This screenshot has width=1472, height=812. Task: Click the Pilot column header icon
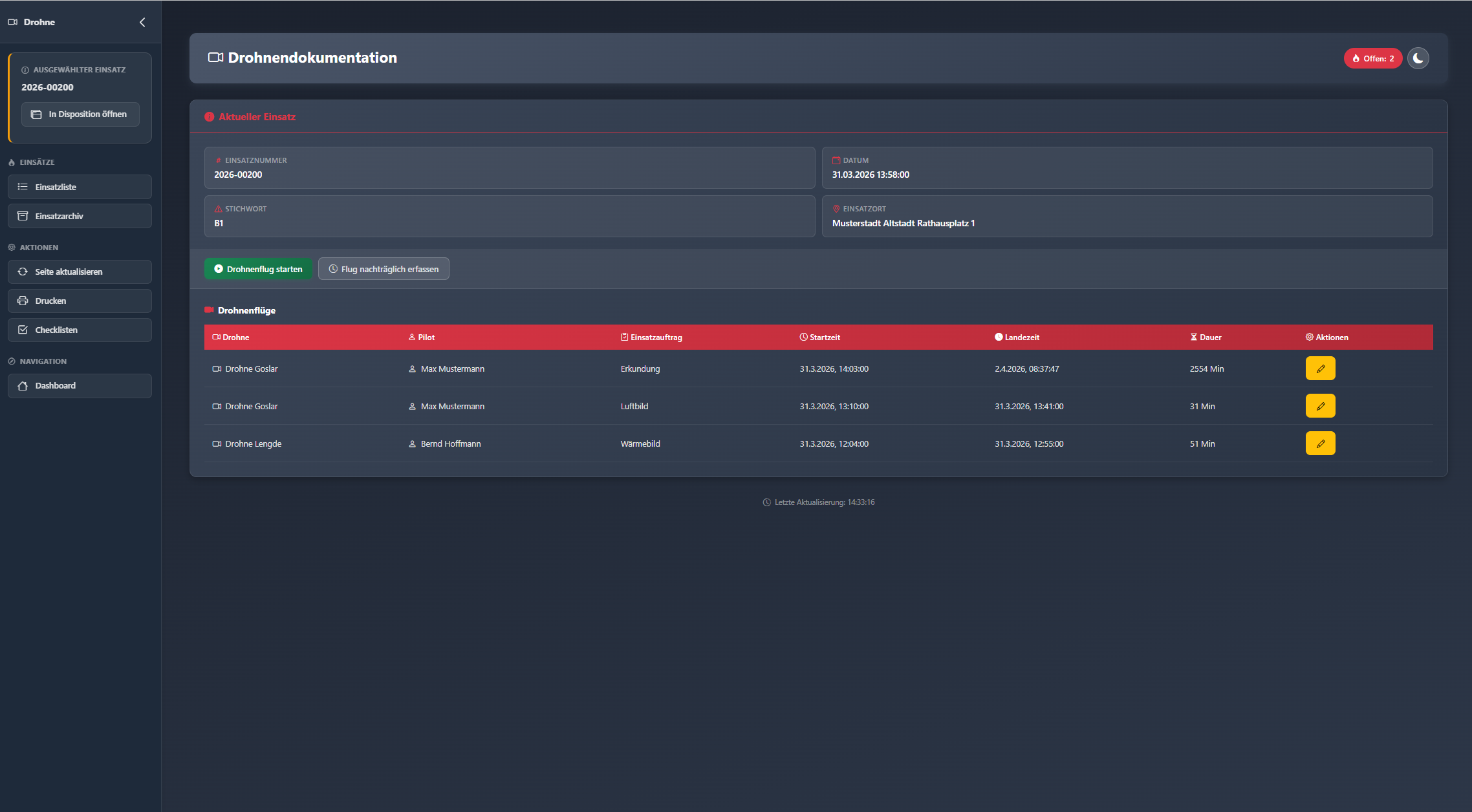412,337
